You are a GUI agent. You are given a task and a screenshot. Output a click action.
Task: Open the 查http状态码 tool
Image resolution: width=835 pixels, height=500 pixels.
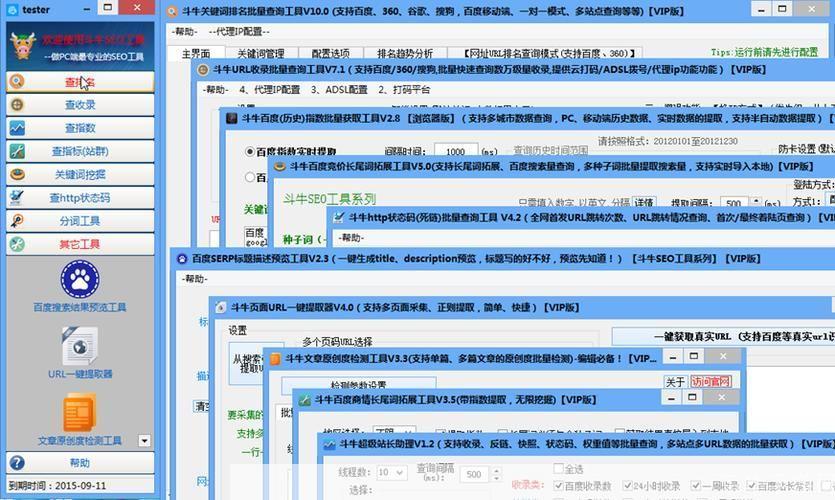click(x=80, y=198)
